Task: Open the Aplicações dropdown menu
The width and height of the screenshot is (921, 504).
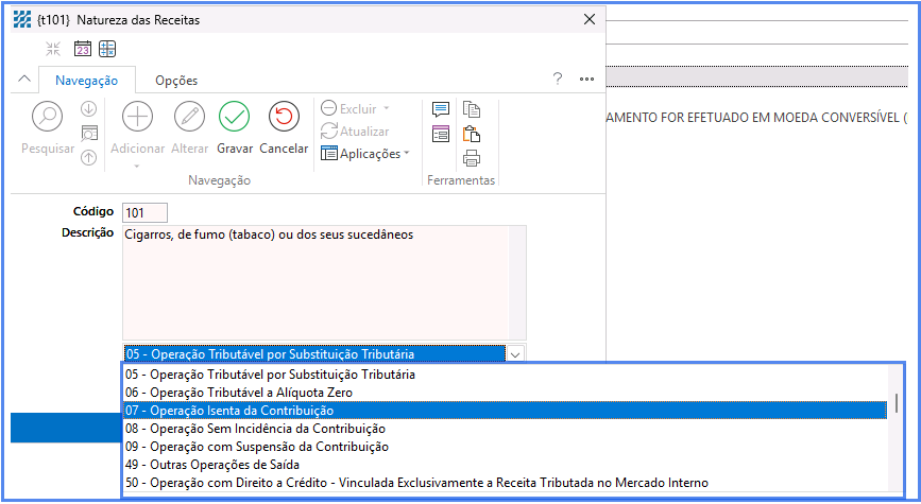Action: click(x=366, y=153)
